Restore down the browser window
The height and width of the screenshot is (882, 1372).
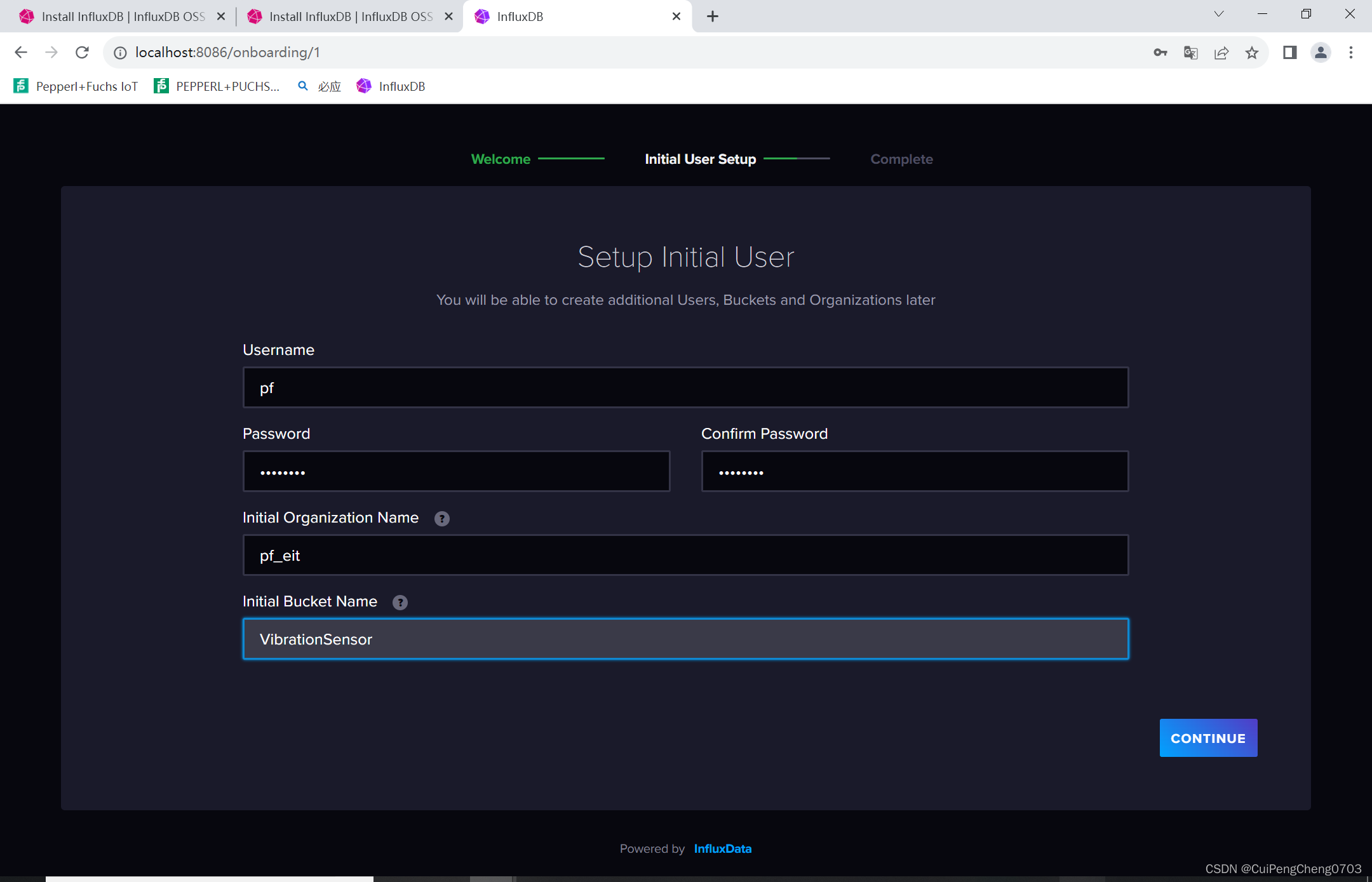pos(1306,14)
